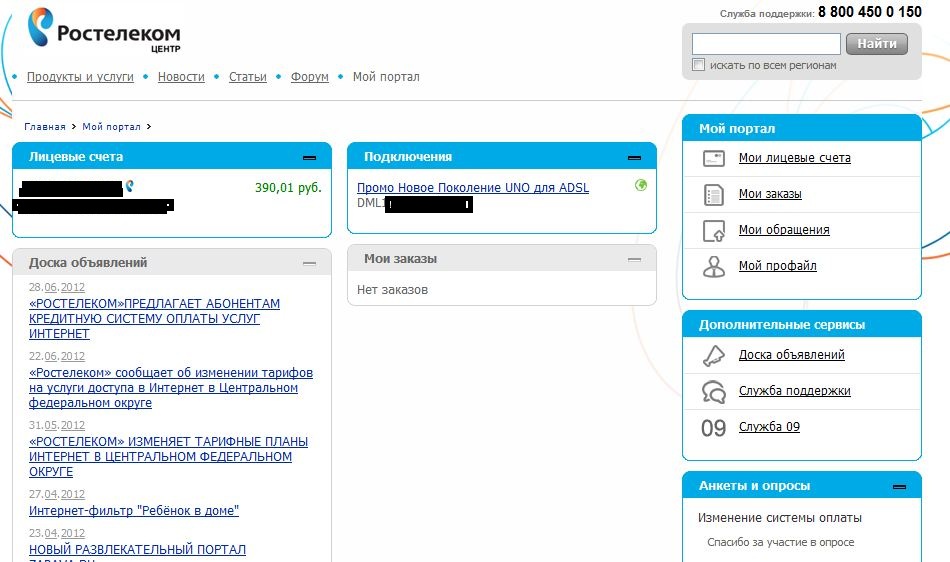Viewport: 950px width, 562px height.
Task: Open Мой профайл link
Action: click(777, 266)
